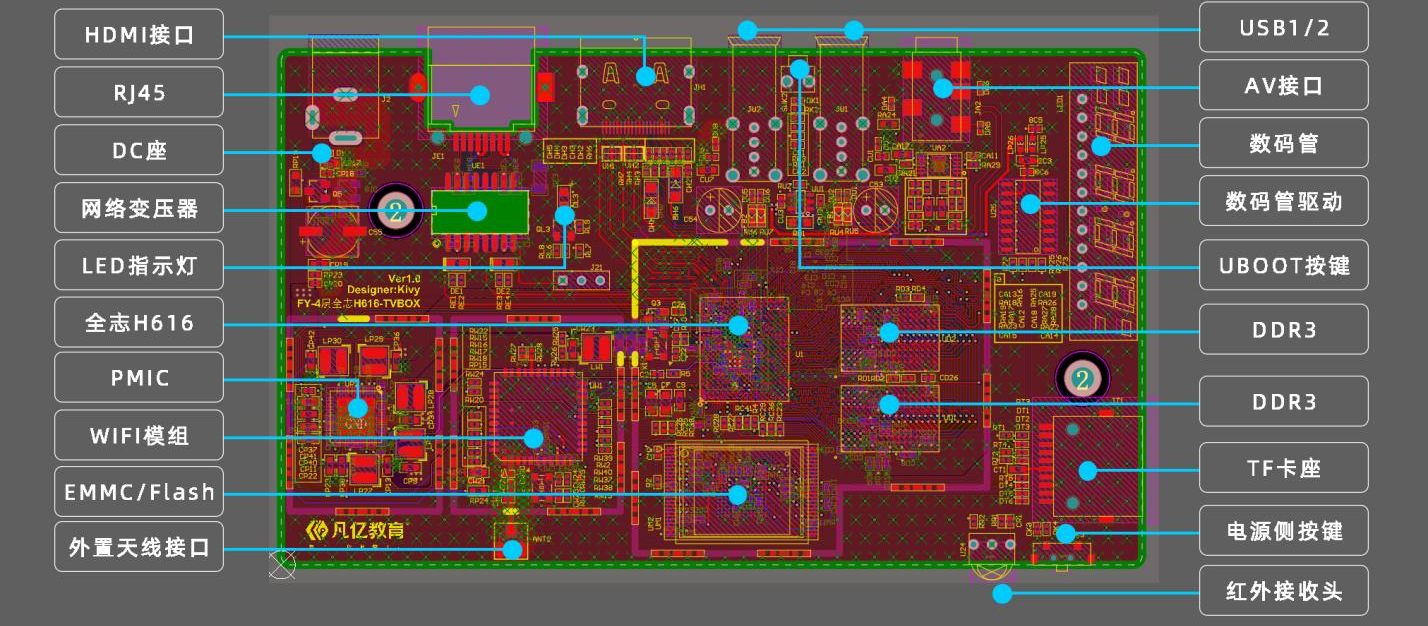Select the 网络变压器 label

pos(138,208)
